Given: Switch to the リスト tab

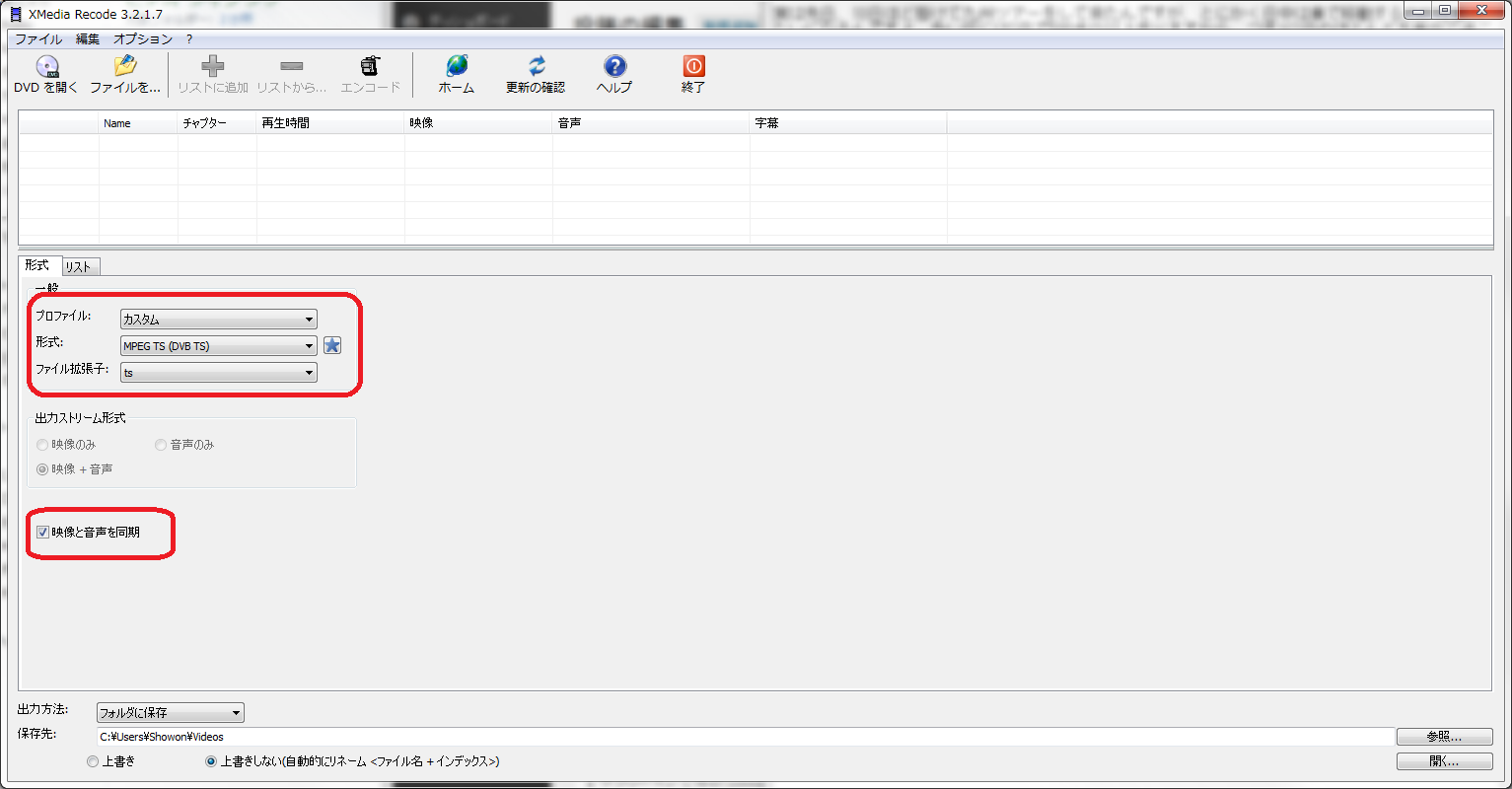Looking at the screenshot, I should click(79, 267).
